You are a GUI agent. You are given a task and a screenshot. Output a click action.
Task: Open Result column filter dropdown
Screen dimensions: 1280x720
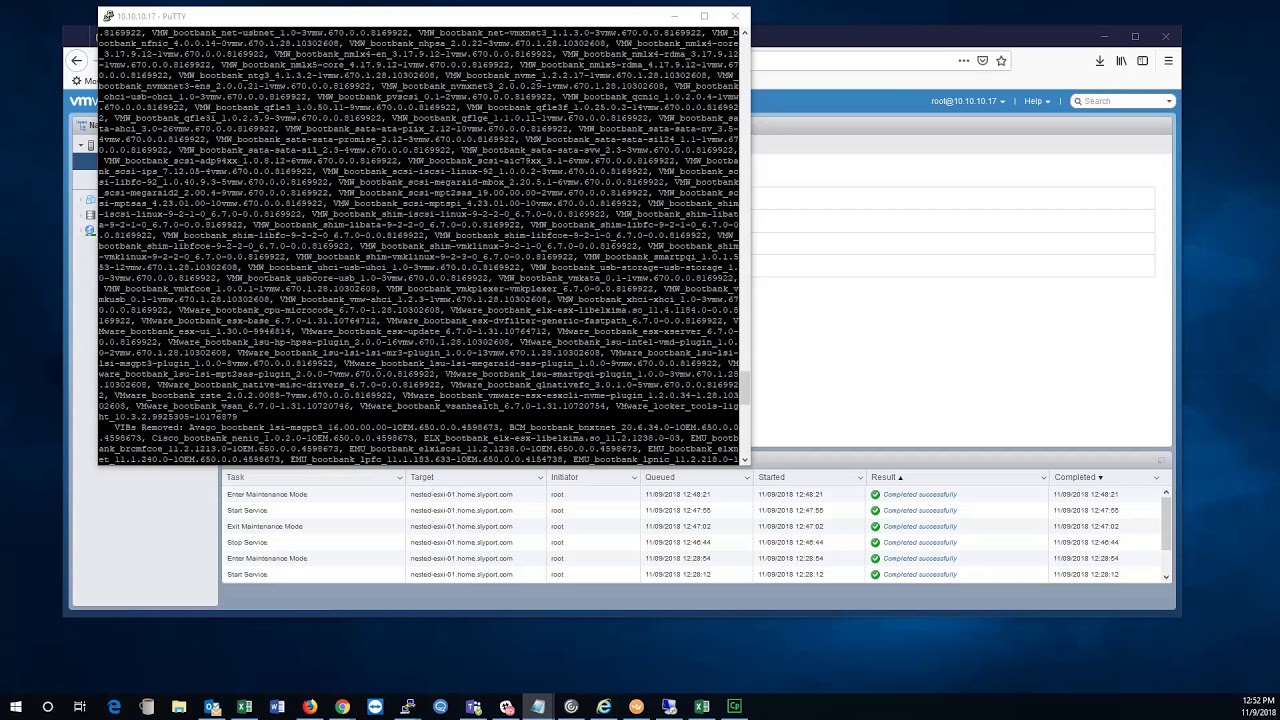pos(1043,478)
